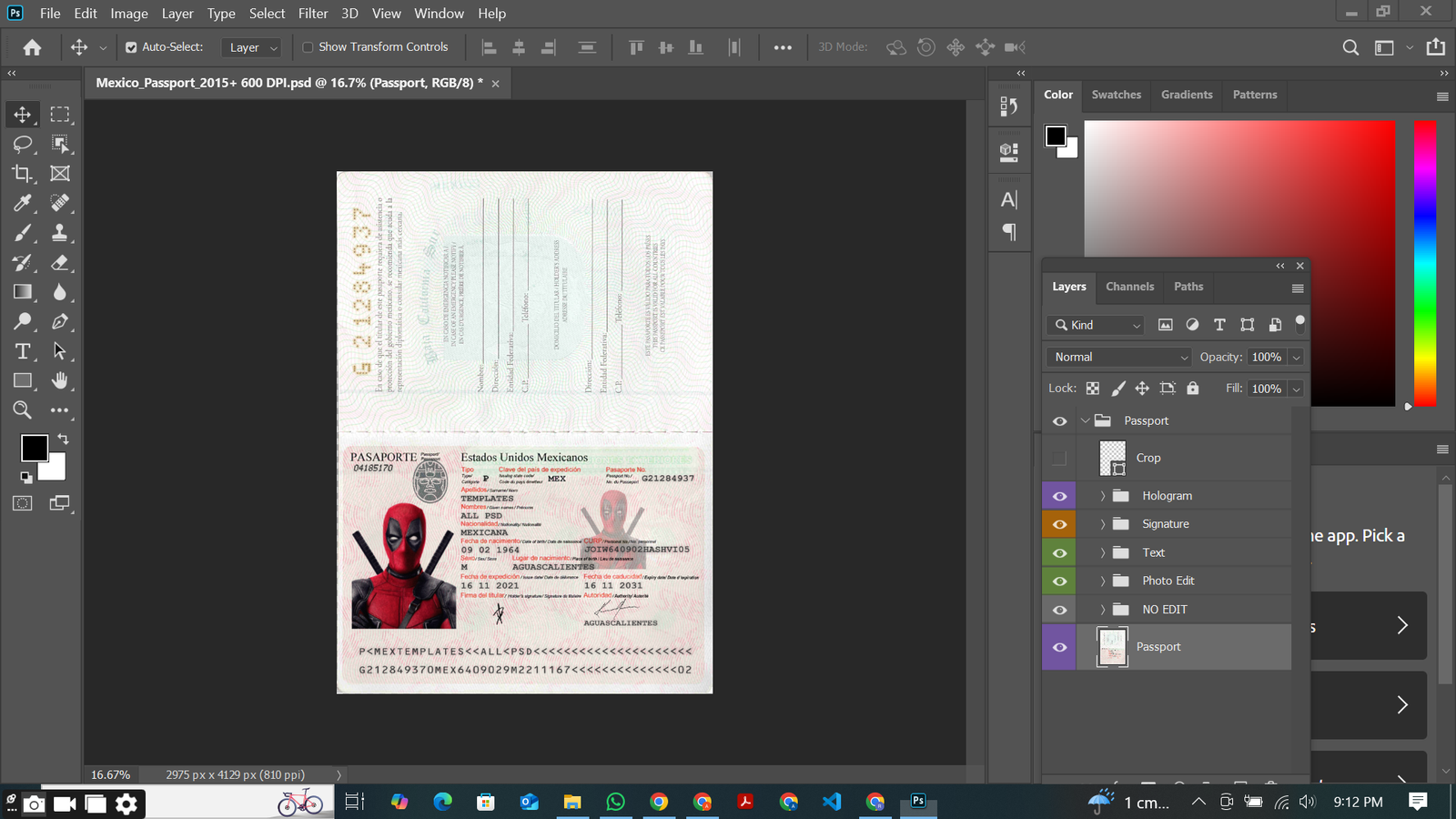Select the Spot Healing Brush tool
Image resolution: width=1456 pixels, height=819 pixels.
pyautogui.click(x=60, y=203)
